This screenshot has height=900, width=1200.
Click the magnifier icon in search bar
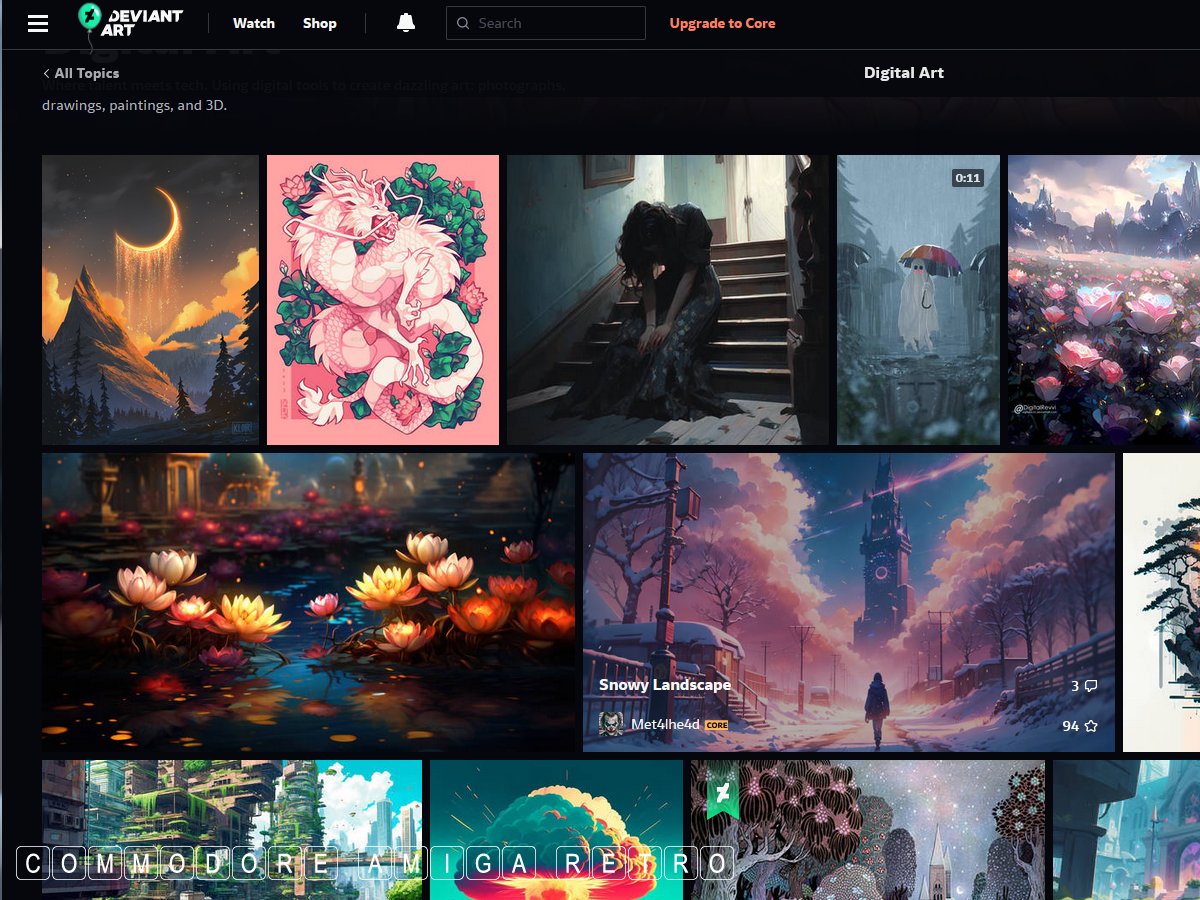tap(463, 23)
